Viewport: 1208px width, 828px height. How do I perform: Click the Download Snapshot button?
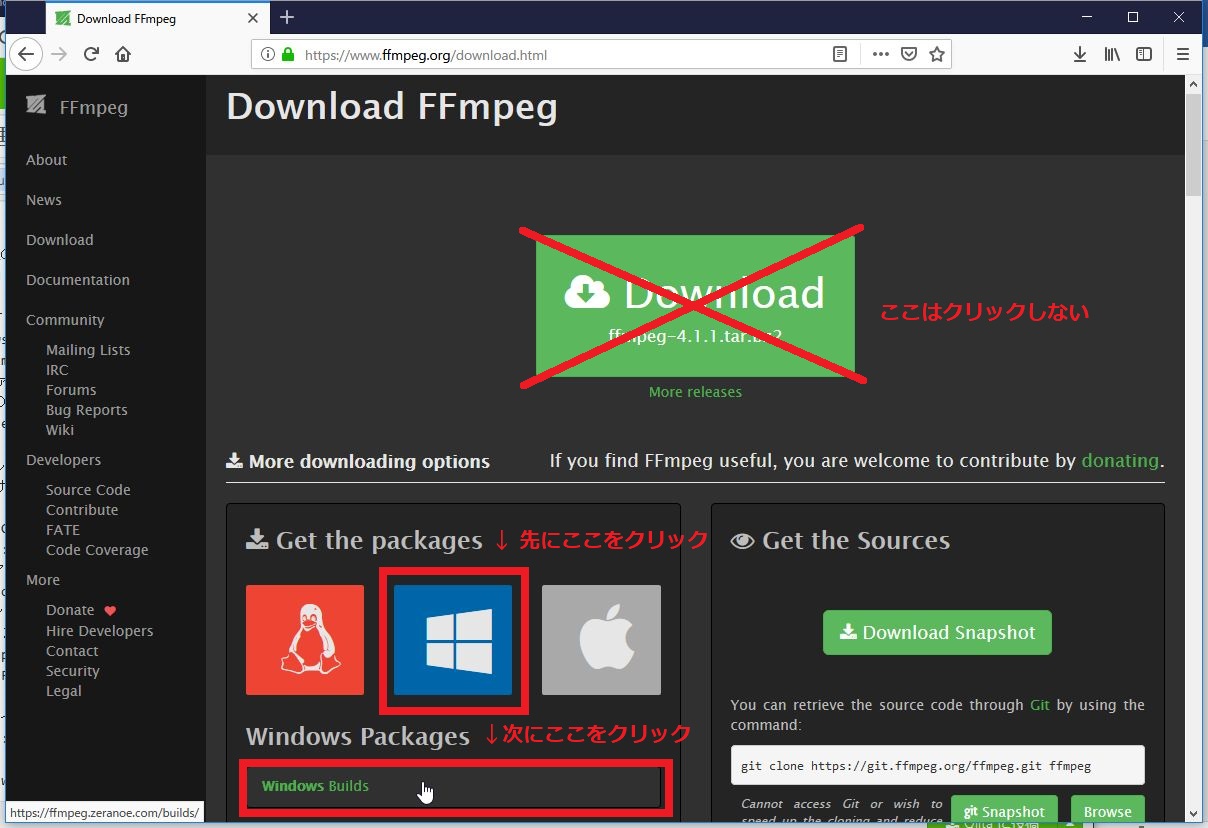pyautogui.click(x=936, y=632)
